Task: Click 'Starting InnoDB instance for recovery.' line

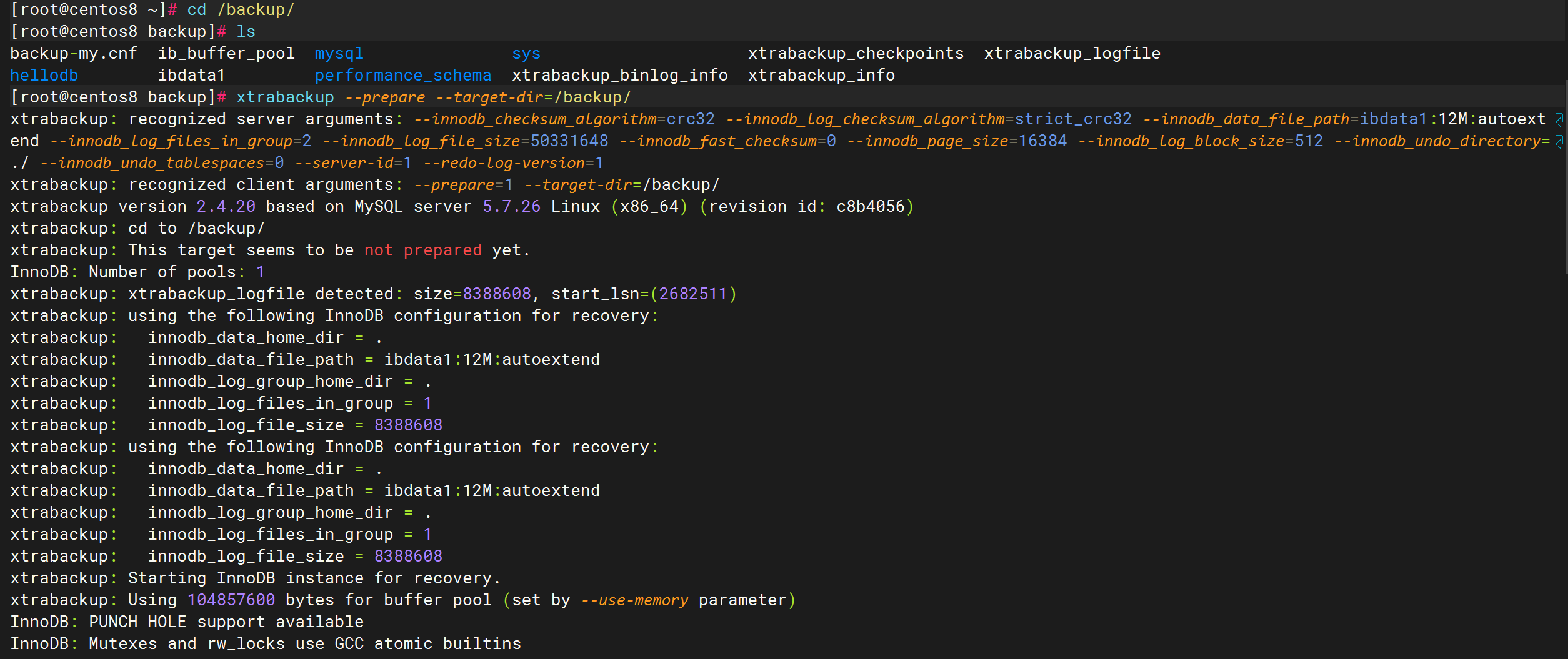Action: pos(314,578)
